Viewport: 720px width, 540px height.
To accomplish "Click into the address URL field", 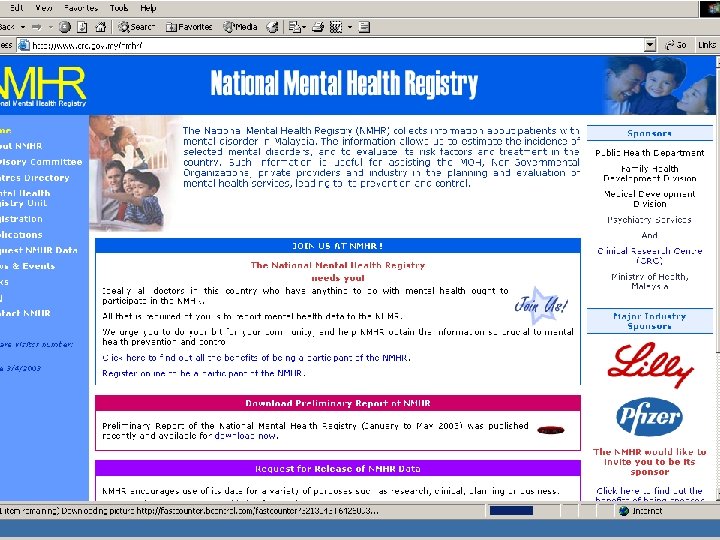I will (337, 45).
